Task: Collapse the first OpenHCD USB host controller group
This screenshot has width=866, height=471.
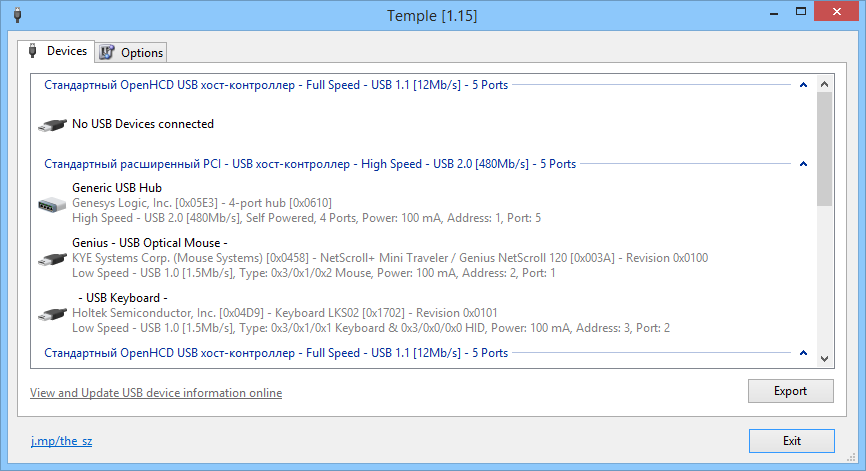Action: pyautogui.click(x=803, y=85)
